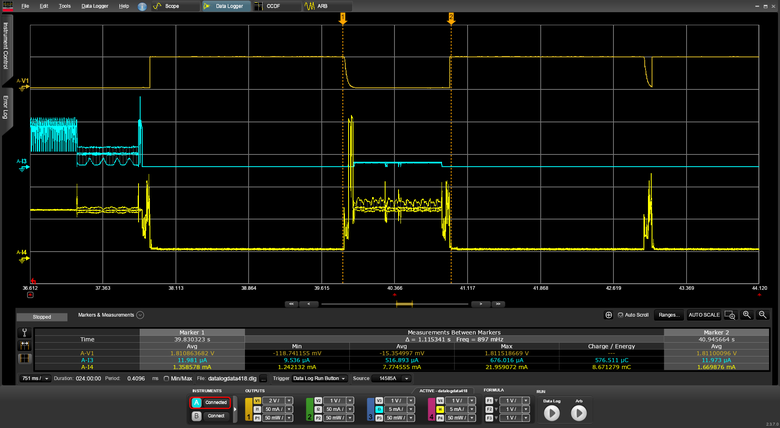Click the zoom-to-region window icon
Image resolution: width=780 pixels, height=428 pixels.
(730, 315)
